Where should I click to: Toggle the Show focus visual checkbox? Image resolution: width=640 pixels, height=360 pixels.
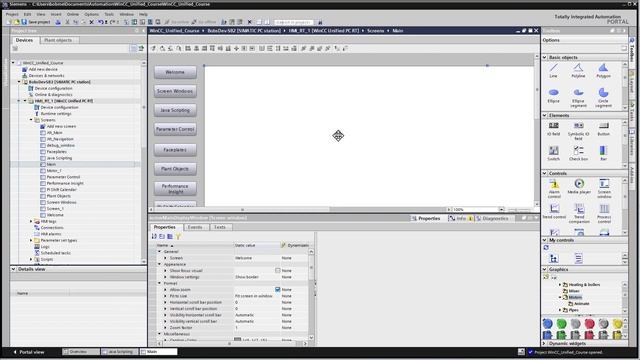click(x=278, y=270)
